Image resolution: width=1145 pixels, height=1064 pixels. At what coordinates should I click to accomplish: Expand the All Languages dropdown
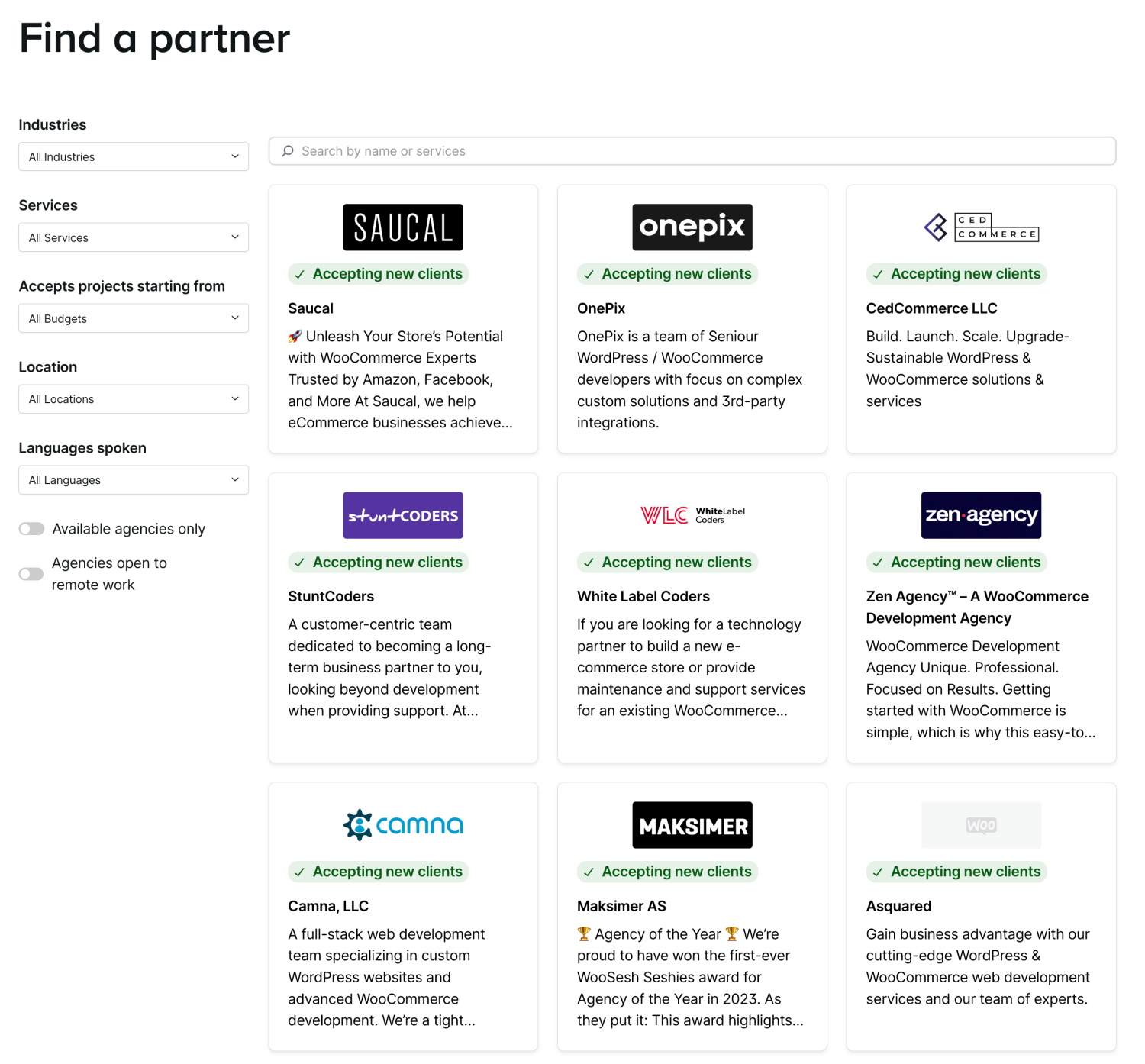[x=134, y=480]
